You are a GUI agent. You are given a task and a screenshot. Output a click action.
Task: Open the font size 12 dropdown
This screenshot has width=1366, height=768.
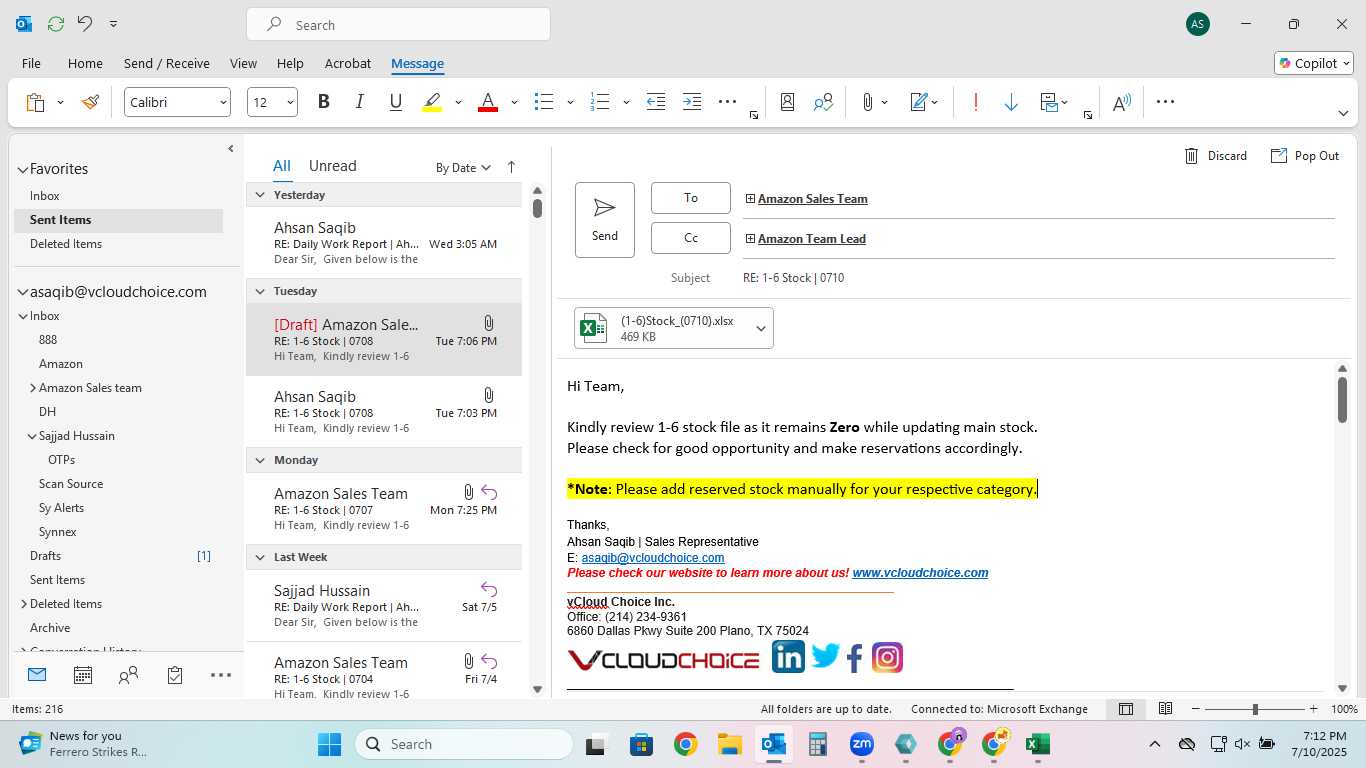[290, 102]
